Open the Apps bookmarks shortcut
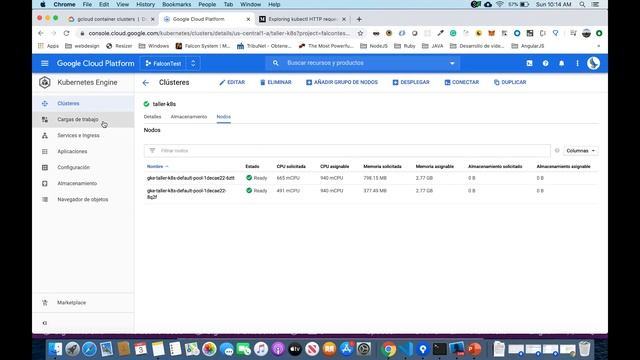This screenshot has height=360, width=640. point(49,46)
